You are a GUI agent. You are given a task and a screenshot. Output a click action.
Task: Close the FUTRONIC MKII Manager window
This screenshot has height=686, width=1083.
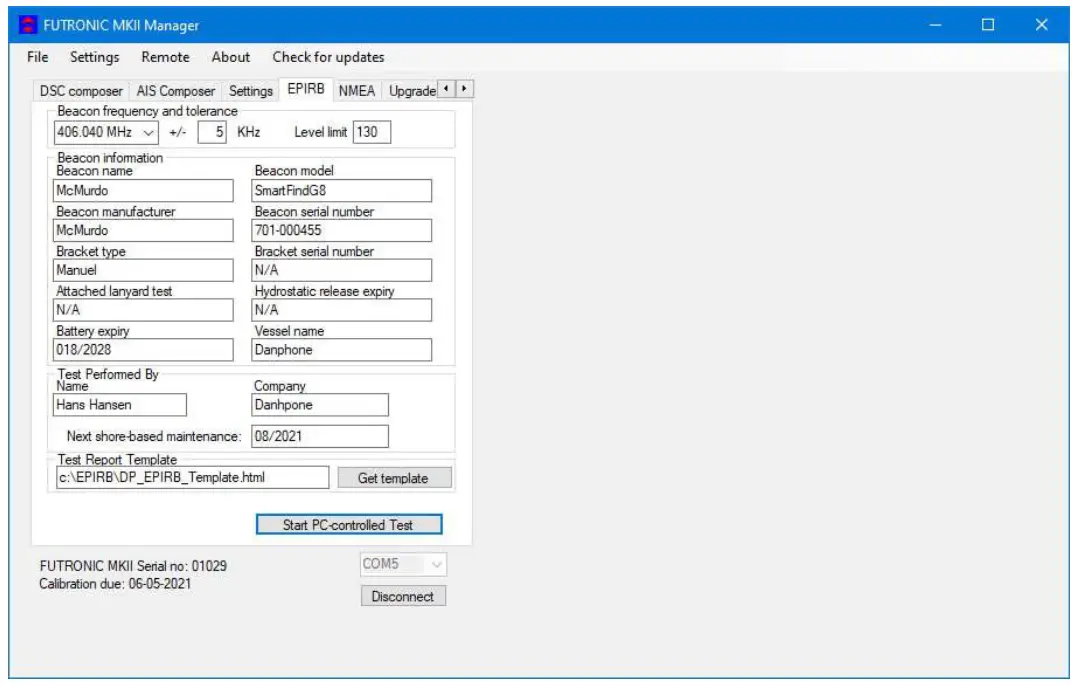pos(1042,26)
